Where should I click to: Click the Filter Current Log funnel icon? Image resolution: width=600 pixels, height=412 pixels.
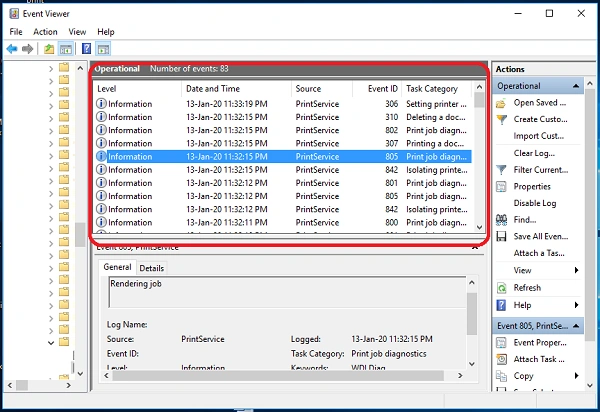(501, 169)
